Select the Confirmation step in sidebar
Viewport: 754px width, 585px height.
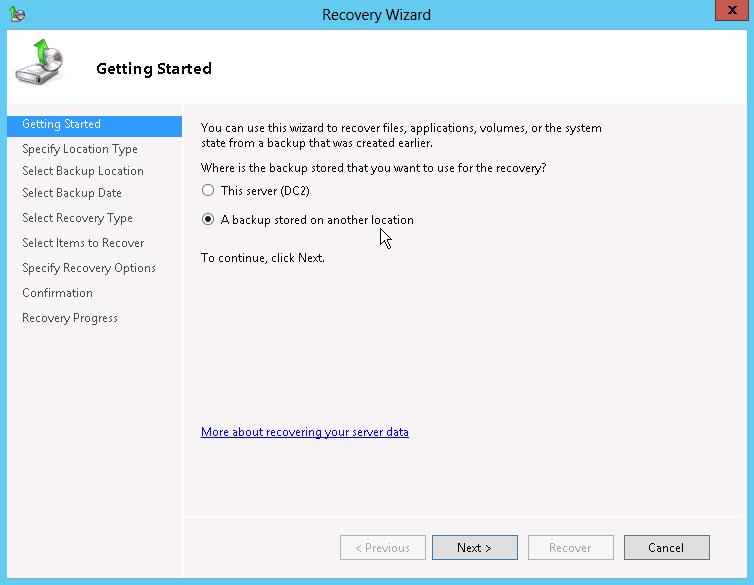pos(57,293)
